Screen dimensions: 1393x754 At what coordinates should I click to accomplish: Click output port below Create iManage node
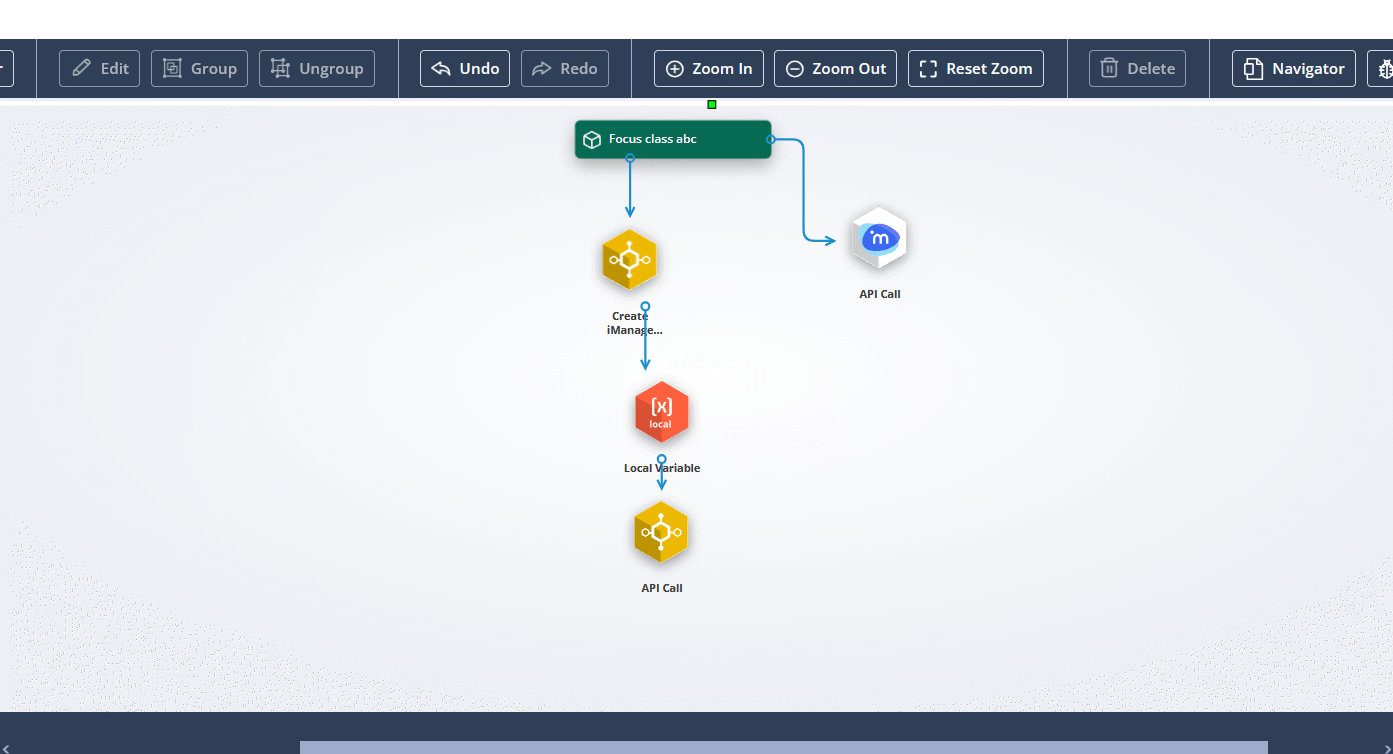click(645, 306)
